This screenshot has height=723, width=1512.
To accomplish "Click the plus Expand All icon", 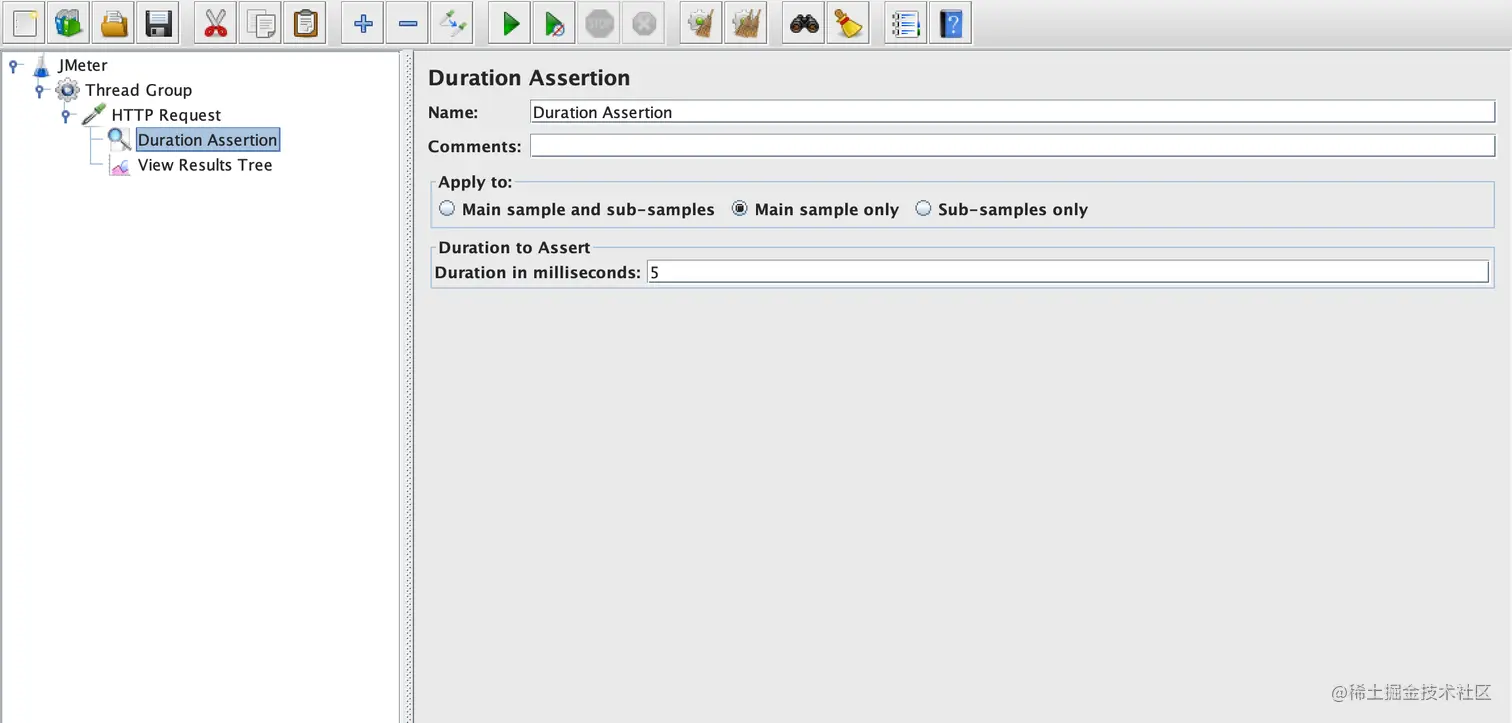I will (x=363, y=23).
